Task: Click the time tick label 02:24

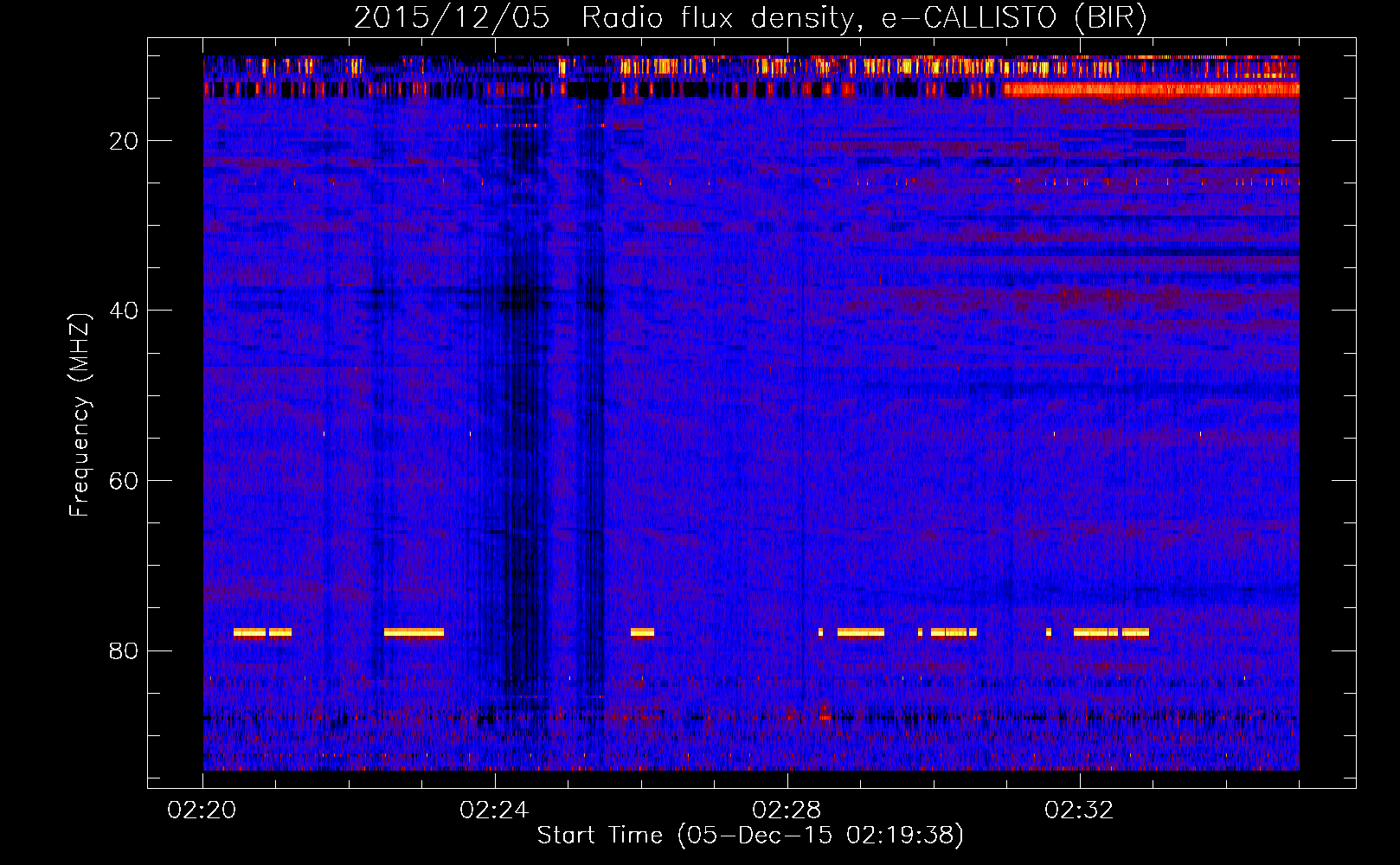Action: (494, 811)
